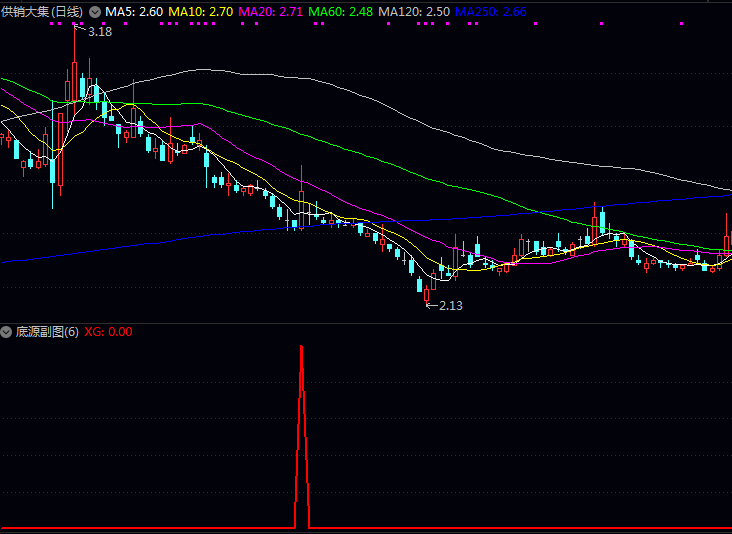Click the 2.13 low price marker
The height and width of the screenshot is (534, 732).
coord(450,306)
